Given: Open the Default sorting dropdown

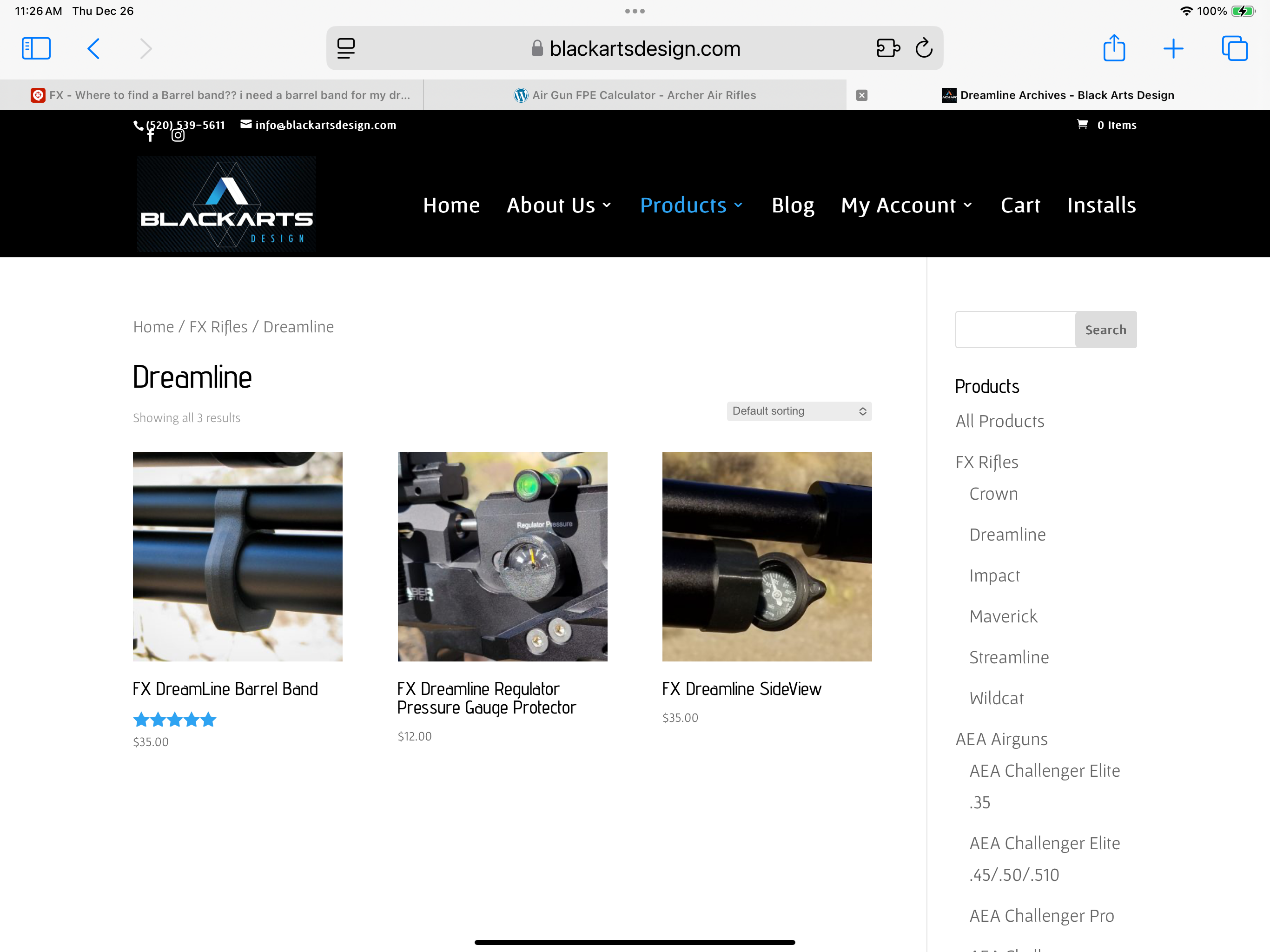Looking at the screenshot, I should [799, 411].
